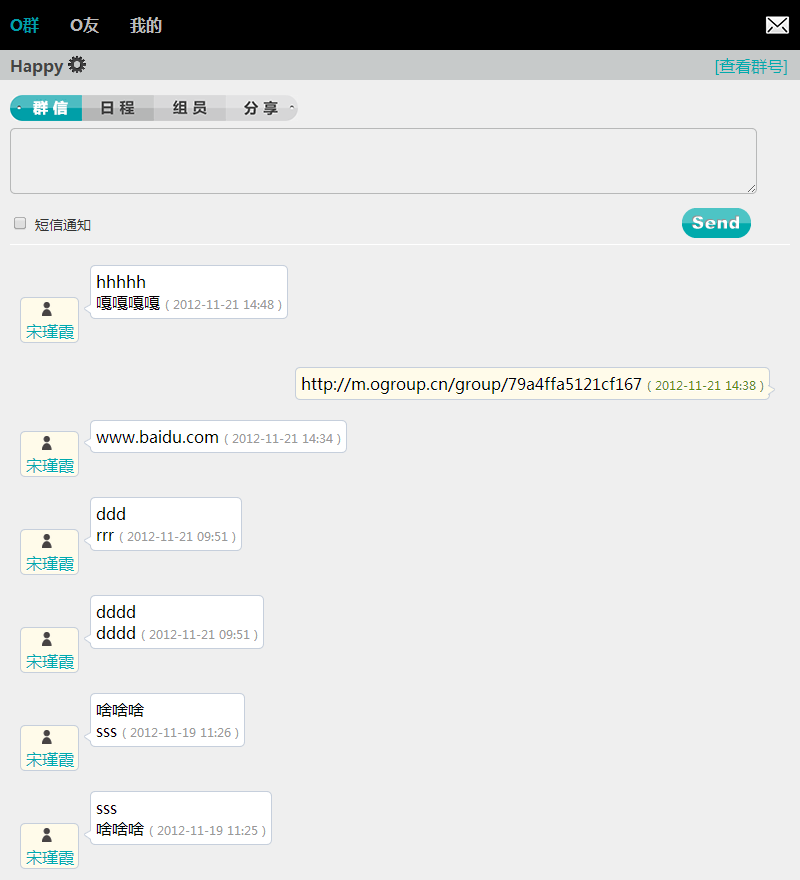Click 啥啥啥 in the 11:26 message

point(120,710)
